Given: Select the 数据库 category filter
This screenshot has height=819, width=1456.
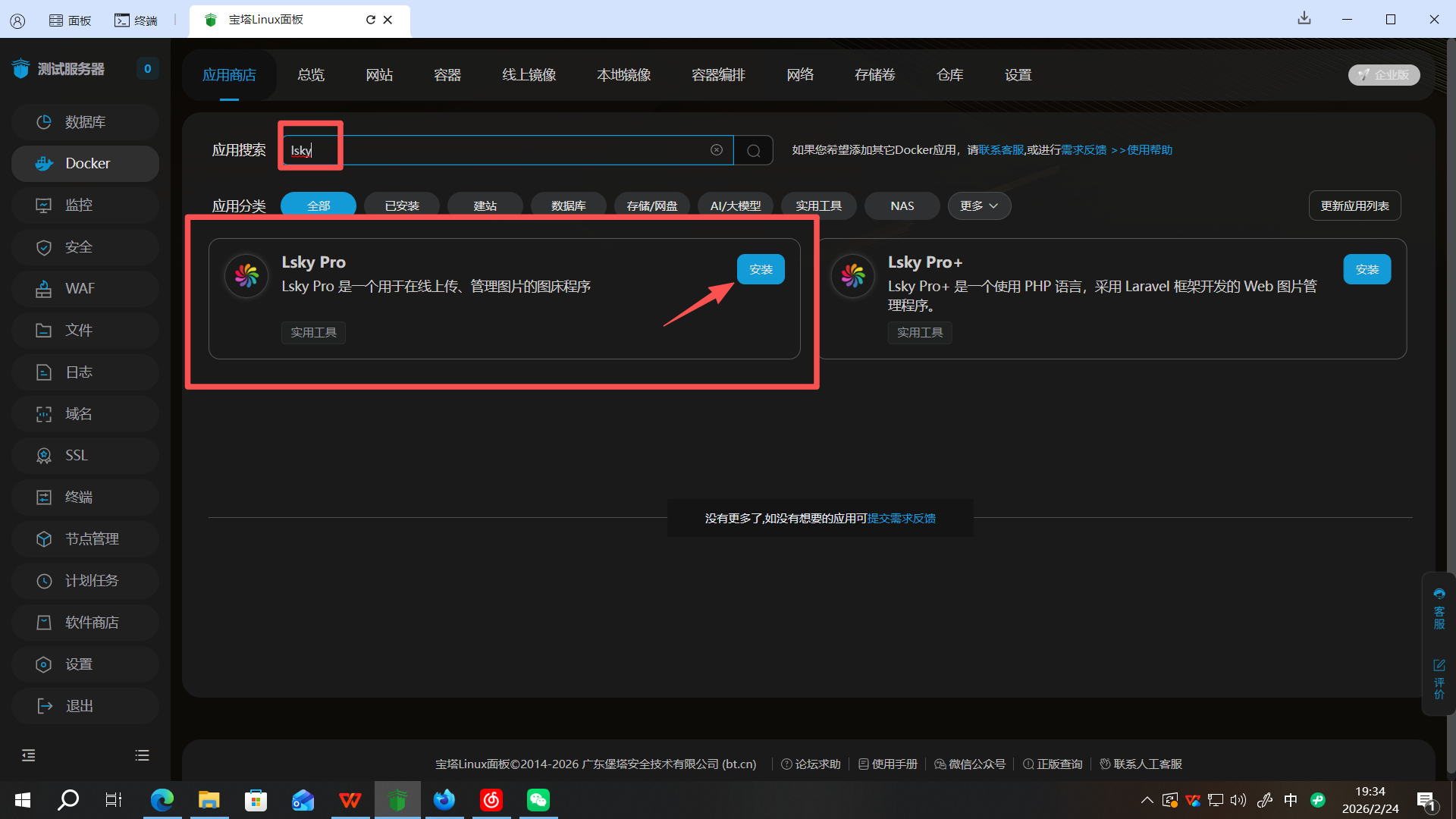Looking at the screenshot, I should click(568, 206).
